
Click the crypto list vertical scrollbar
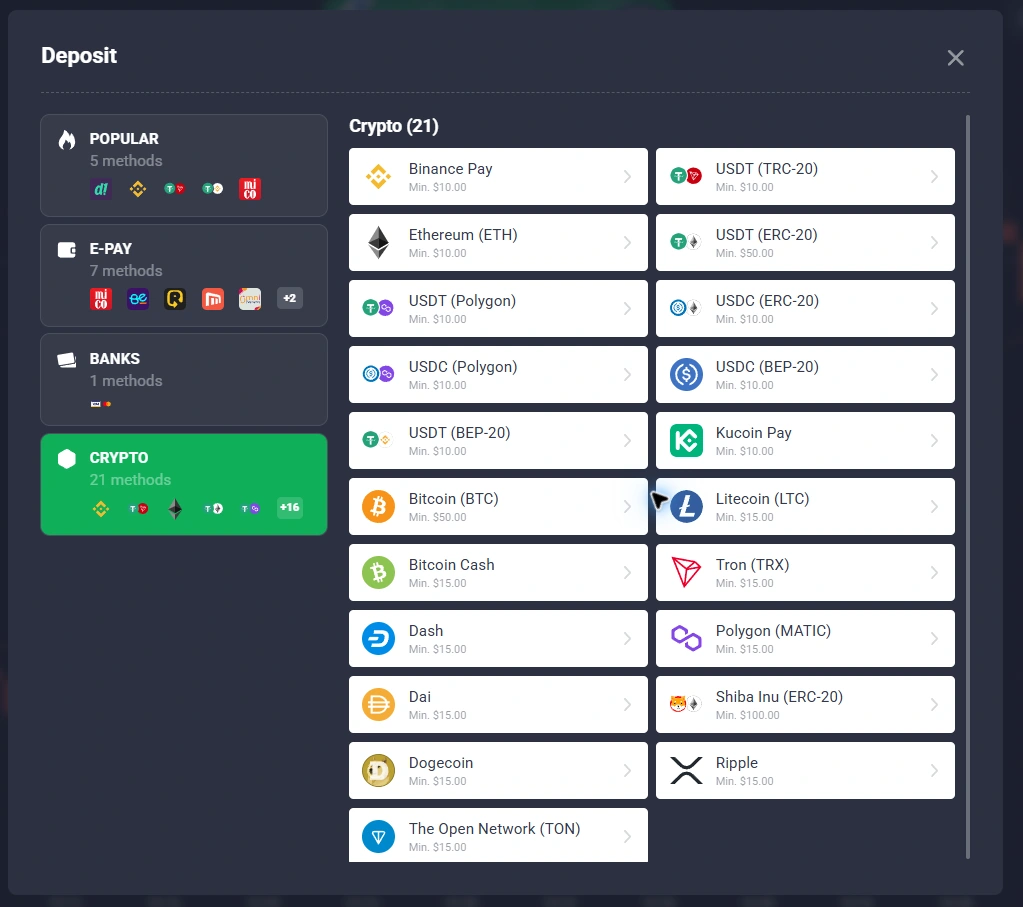click(x=968, y=487)
